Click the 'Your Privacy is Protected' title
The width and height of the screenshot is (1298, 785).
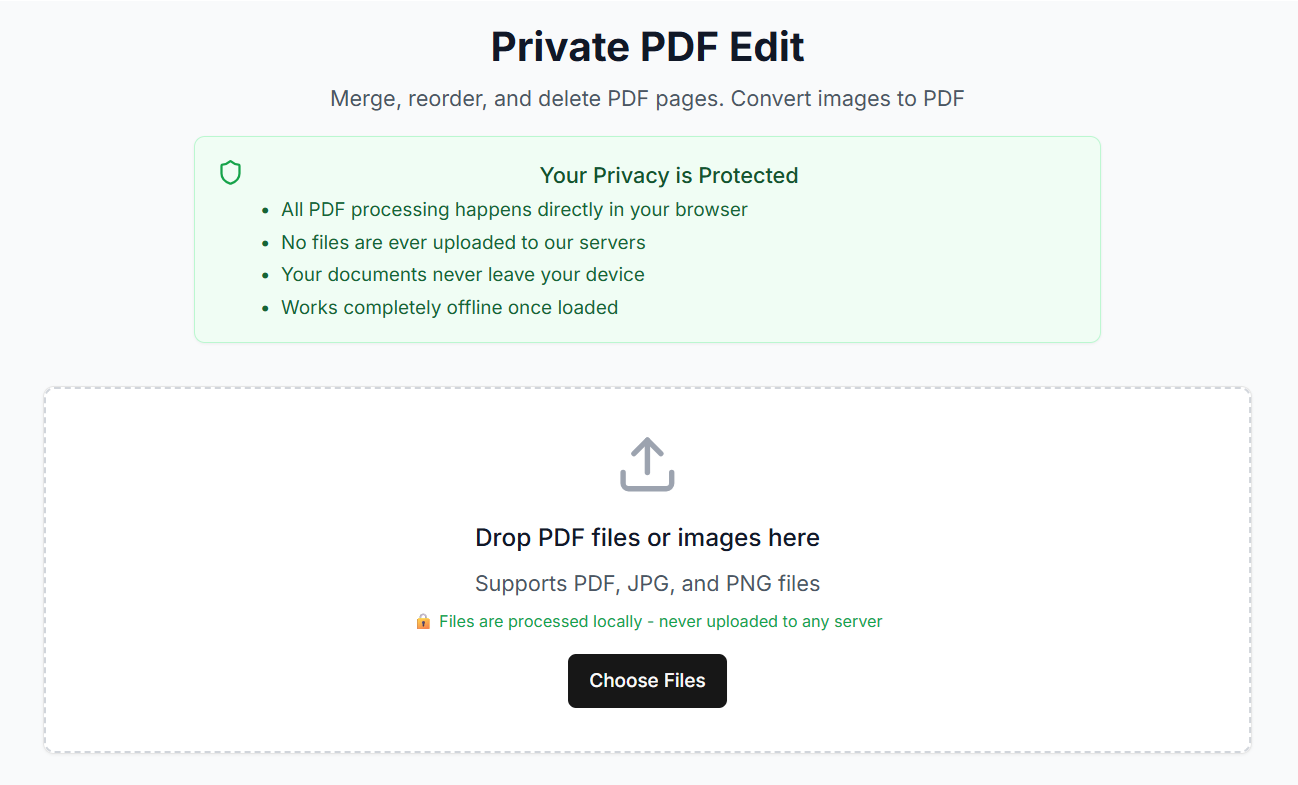(x=668, y=175)
